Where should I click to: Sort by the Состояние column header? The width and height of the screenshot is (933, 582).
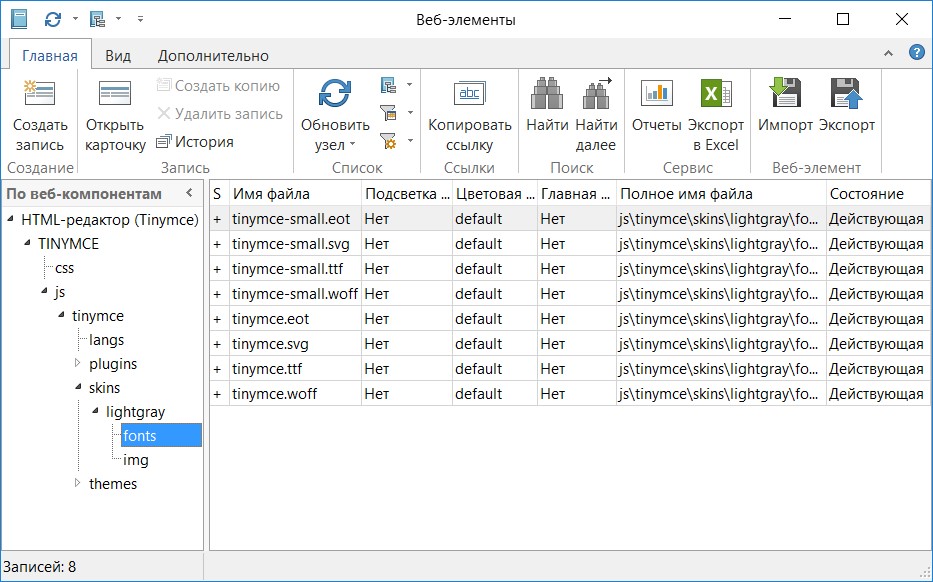pos(878,193)
